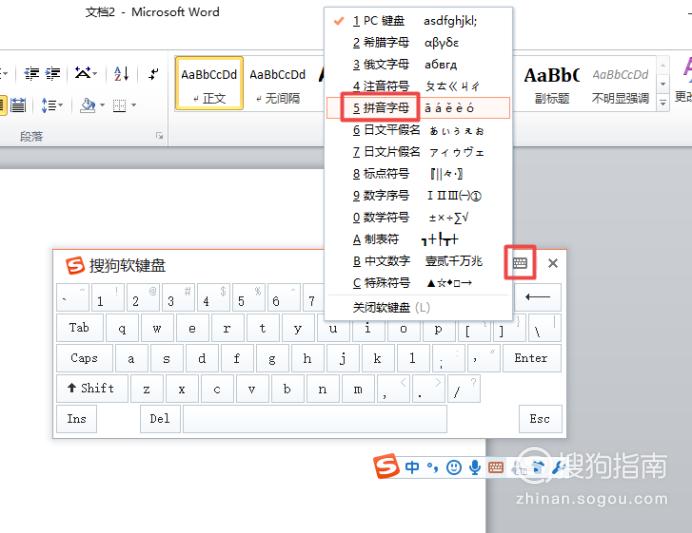Toggle Caps key on soft keyboard

84,358
